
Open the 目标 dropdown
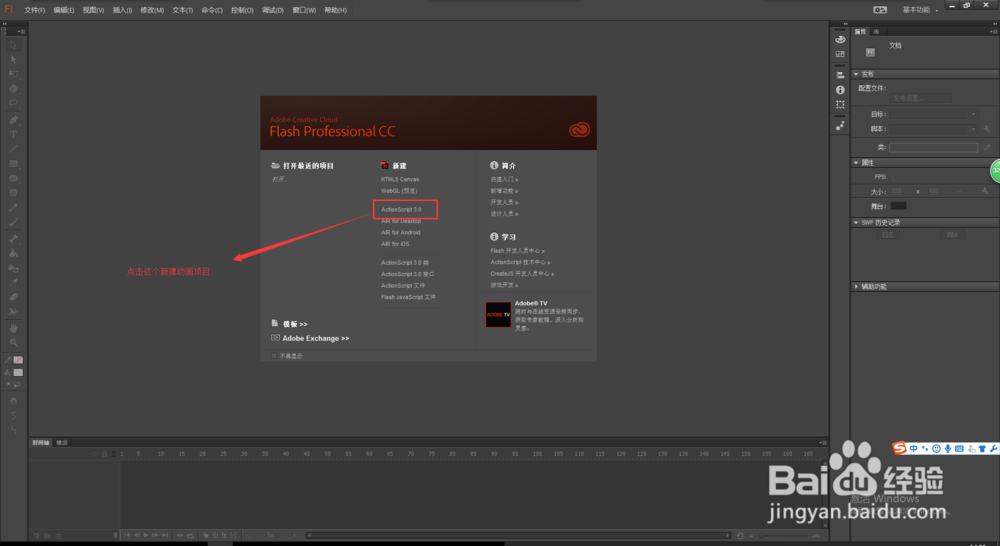point(934,114)
